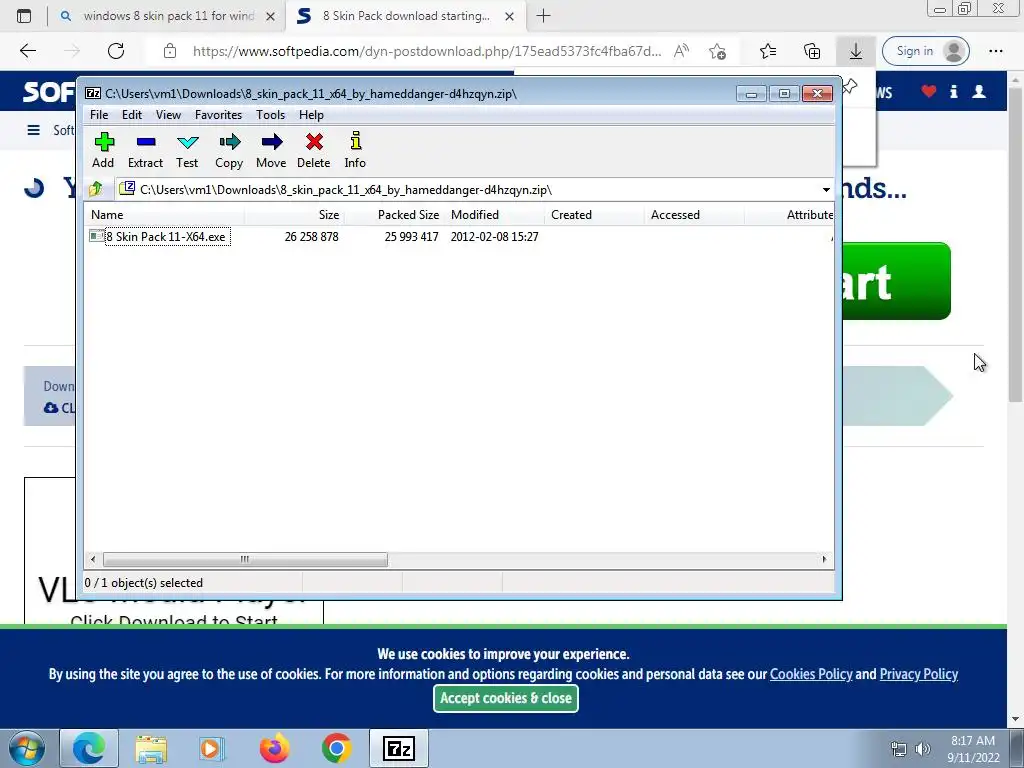1024x768 pixels.
Task: Refresh the Softpedia page
Action: click(x=116, y=51)
